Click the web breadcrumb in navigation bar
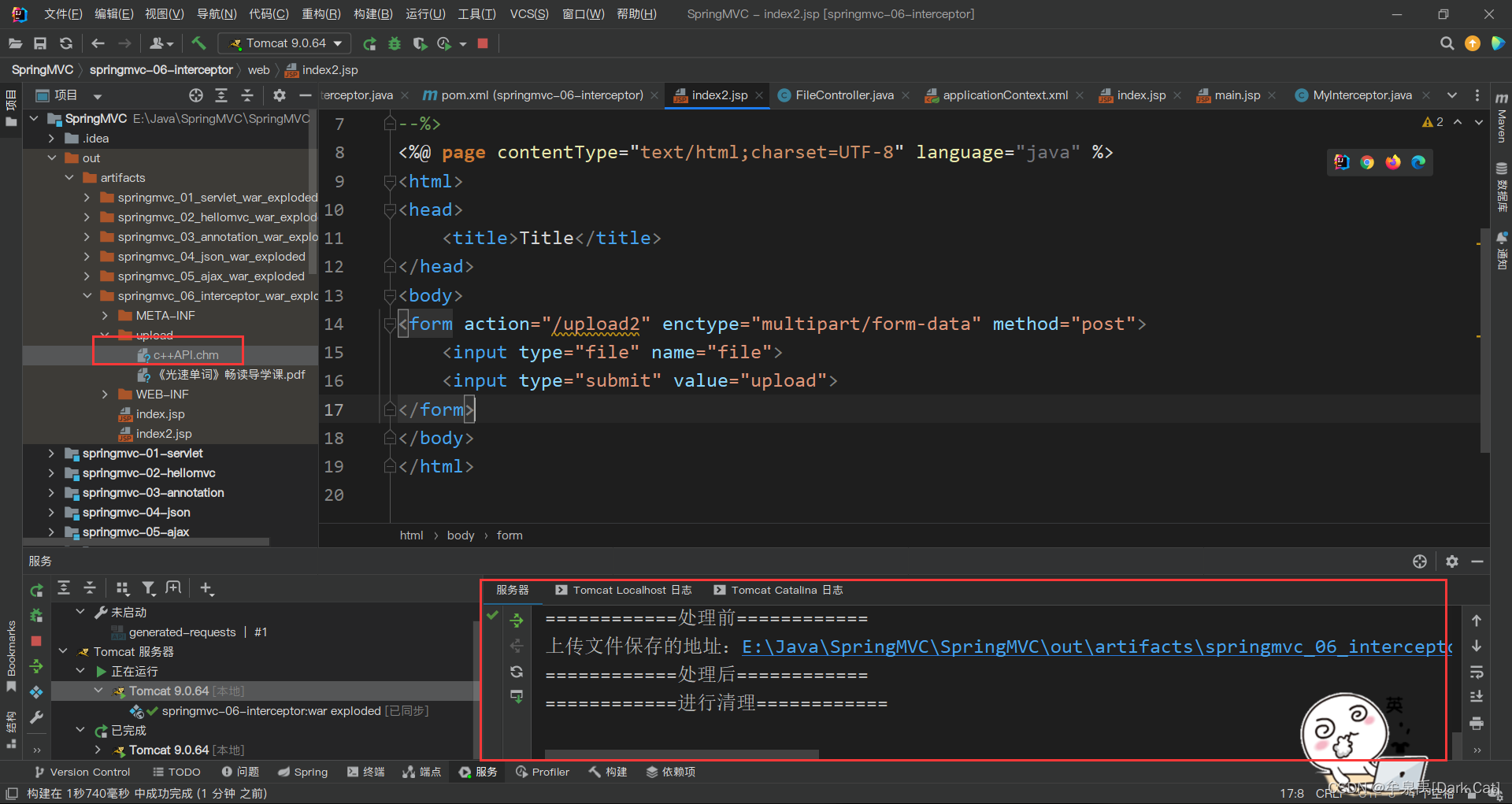The width and height of the screenshot is (1512, 804). coord(258,70)
